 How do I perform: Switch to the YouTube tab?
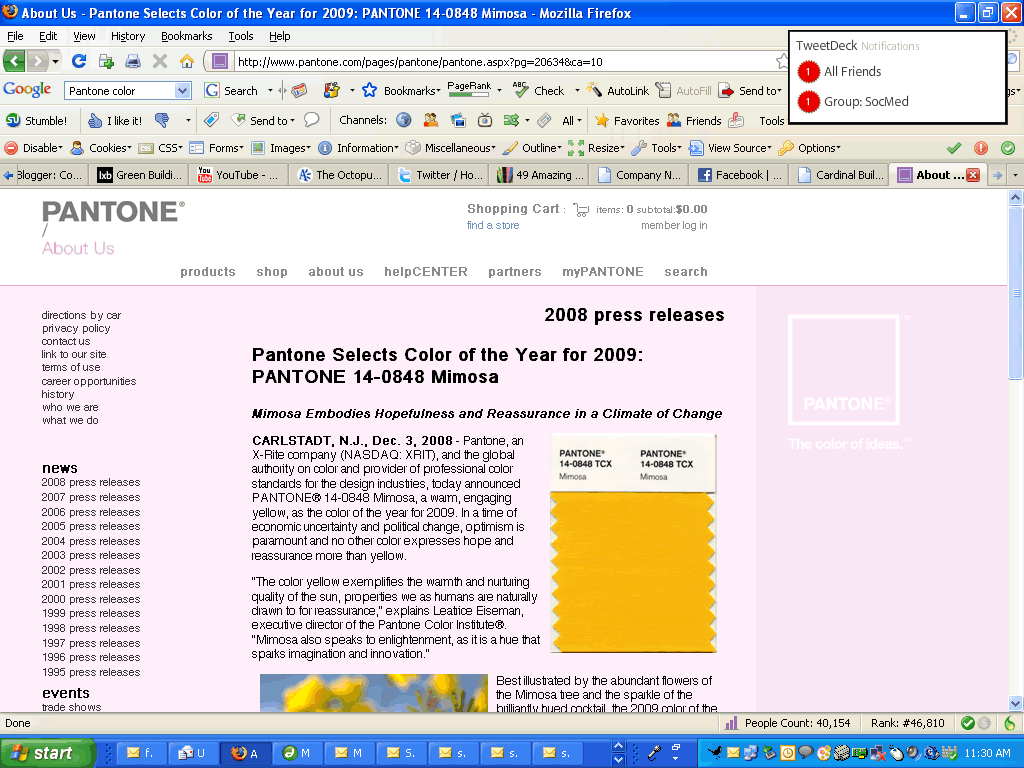(x=238, y=175)
